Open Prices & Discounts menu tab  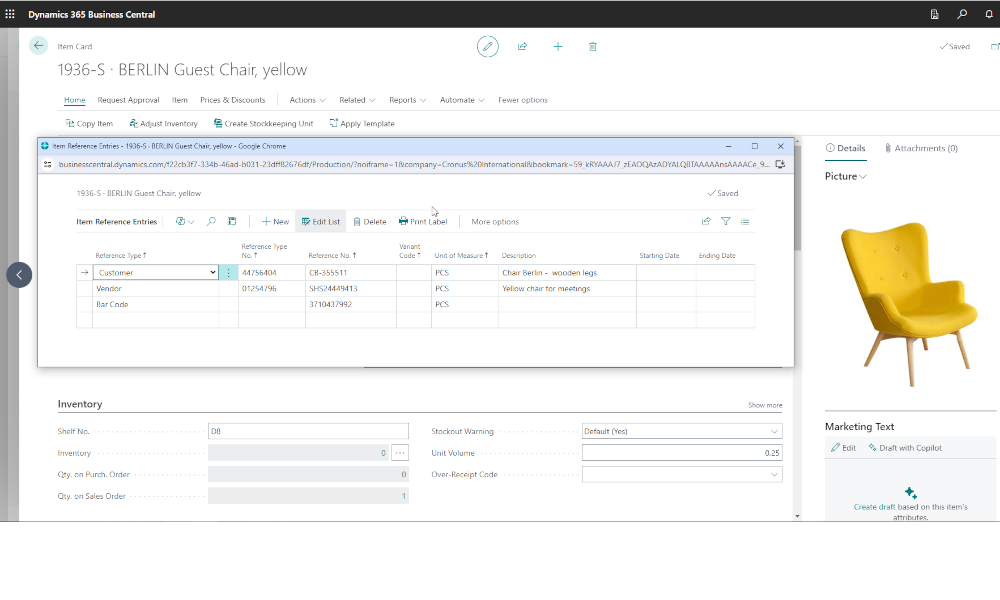232,100
